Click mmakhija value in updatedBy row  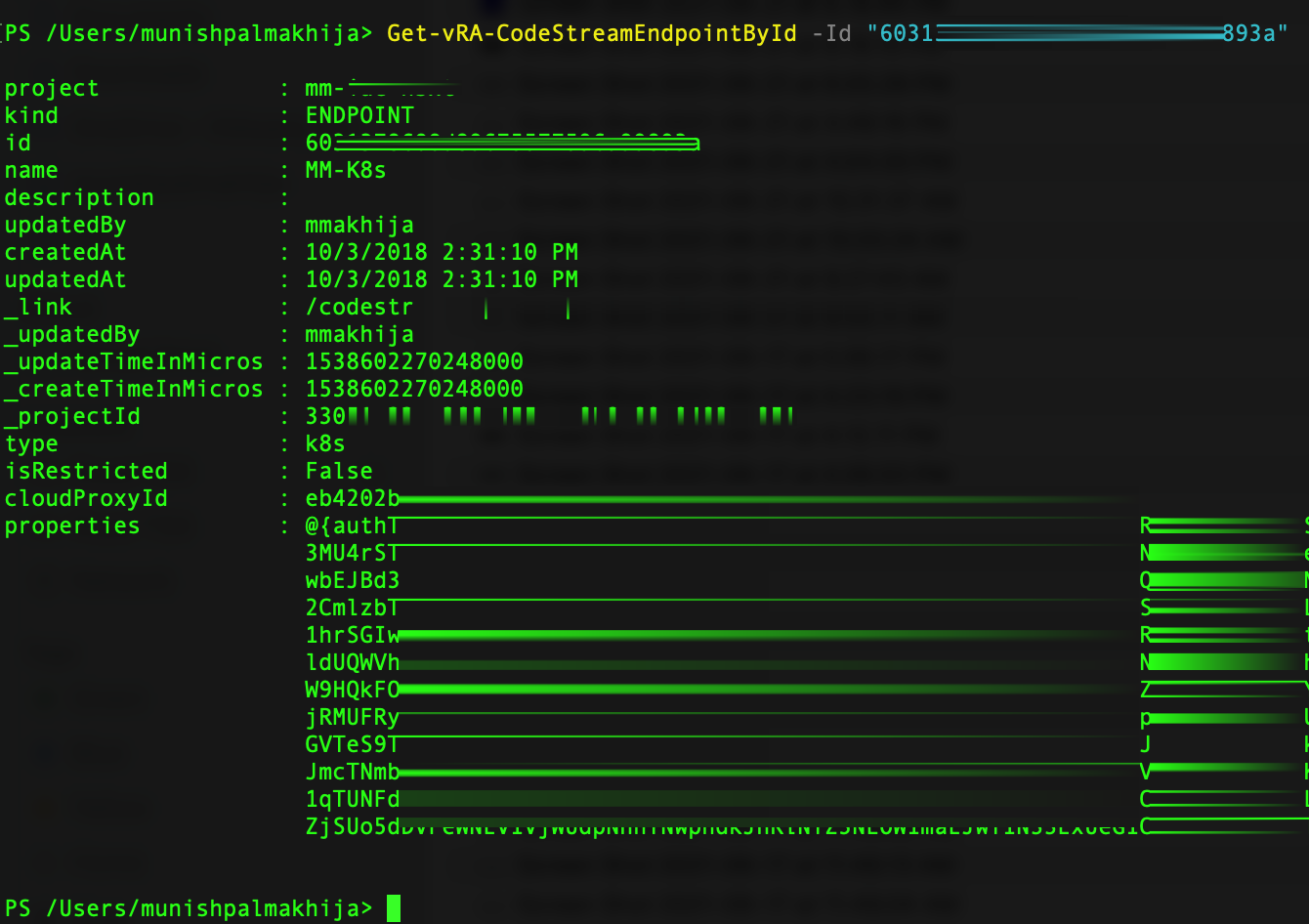[359, 226]
